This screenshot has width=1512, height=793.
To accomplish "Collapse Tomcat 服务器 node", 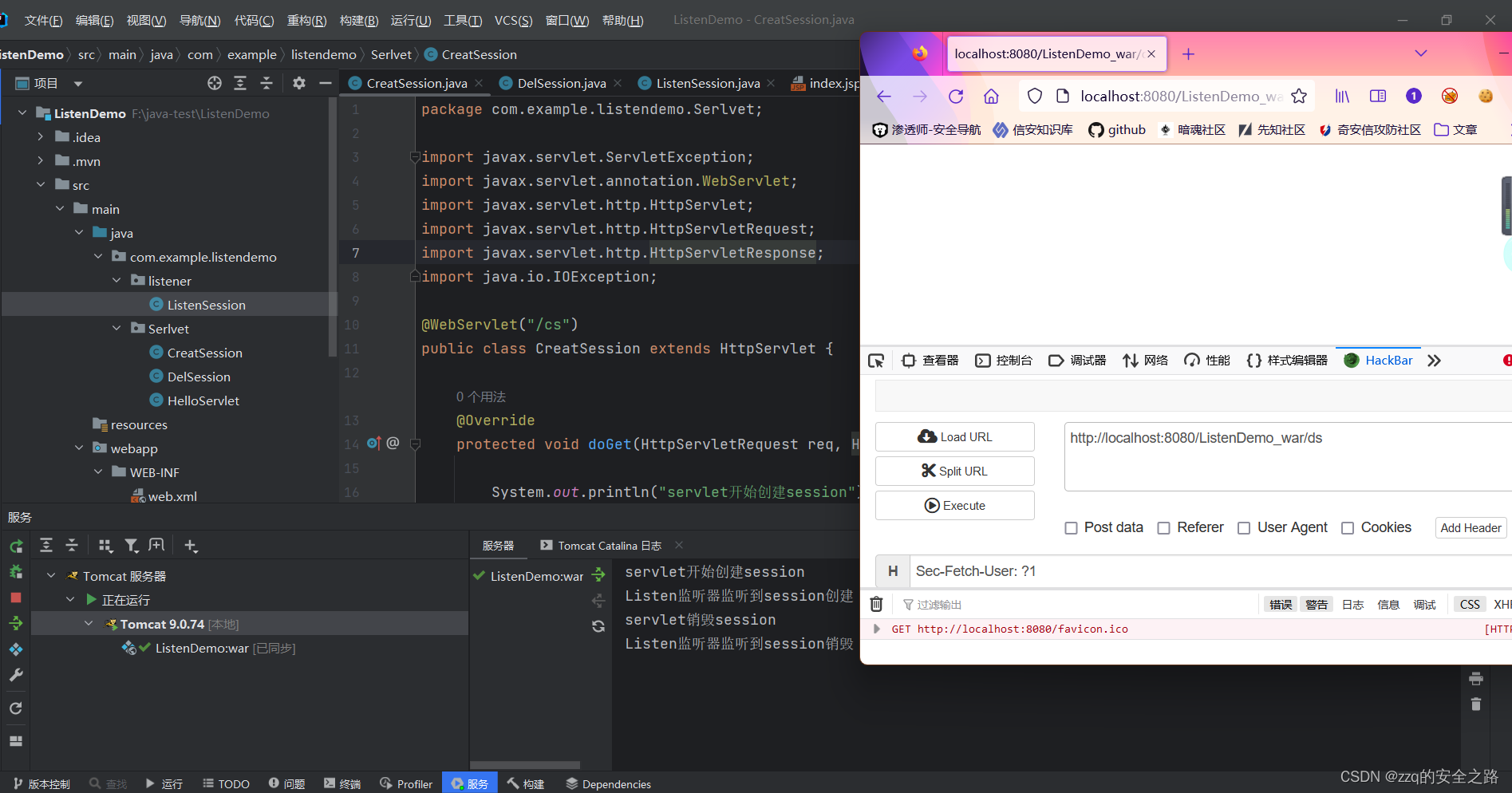I will [x=51, y=575].
